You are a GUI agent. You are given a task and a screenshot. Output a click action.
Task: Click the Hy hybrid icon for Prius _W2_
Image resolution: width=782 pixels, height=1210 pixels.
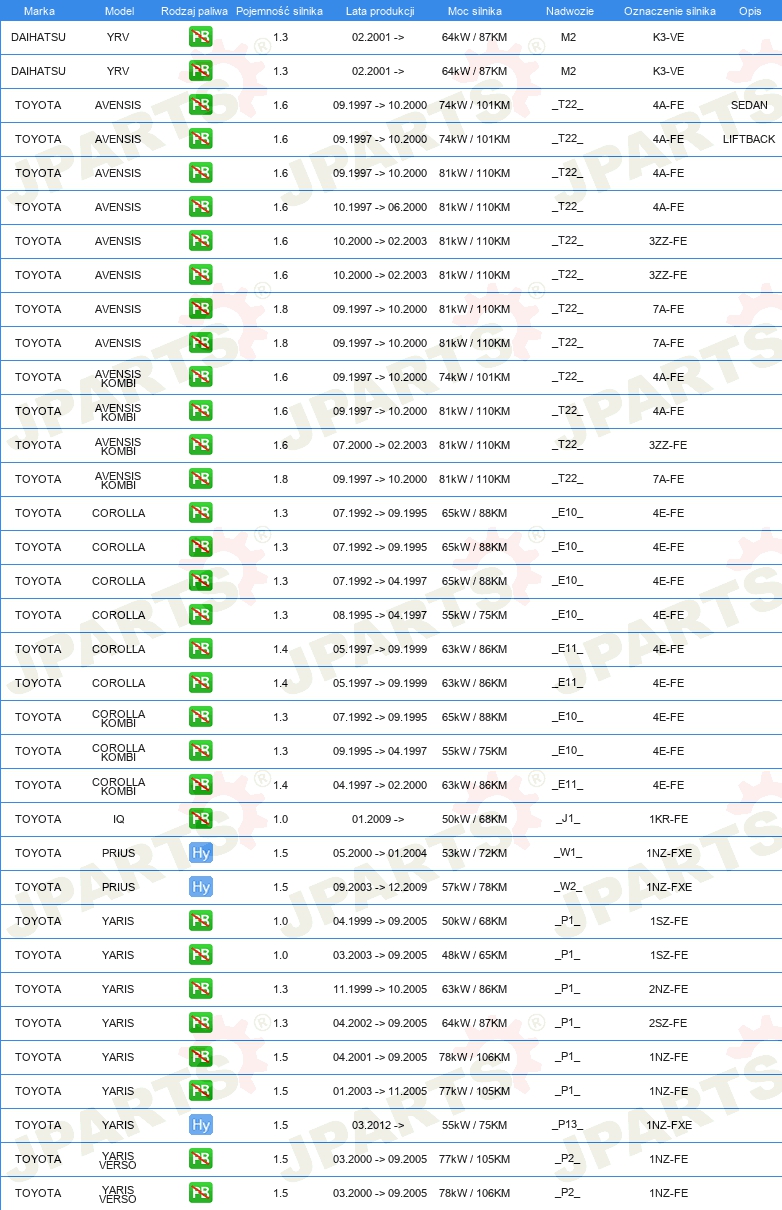point(201,887)
